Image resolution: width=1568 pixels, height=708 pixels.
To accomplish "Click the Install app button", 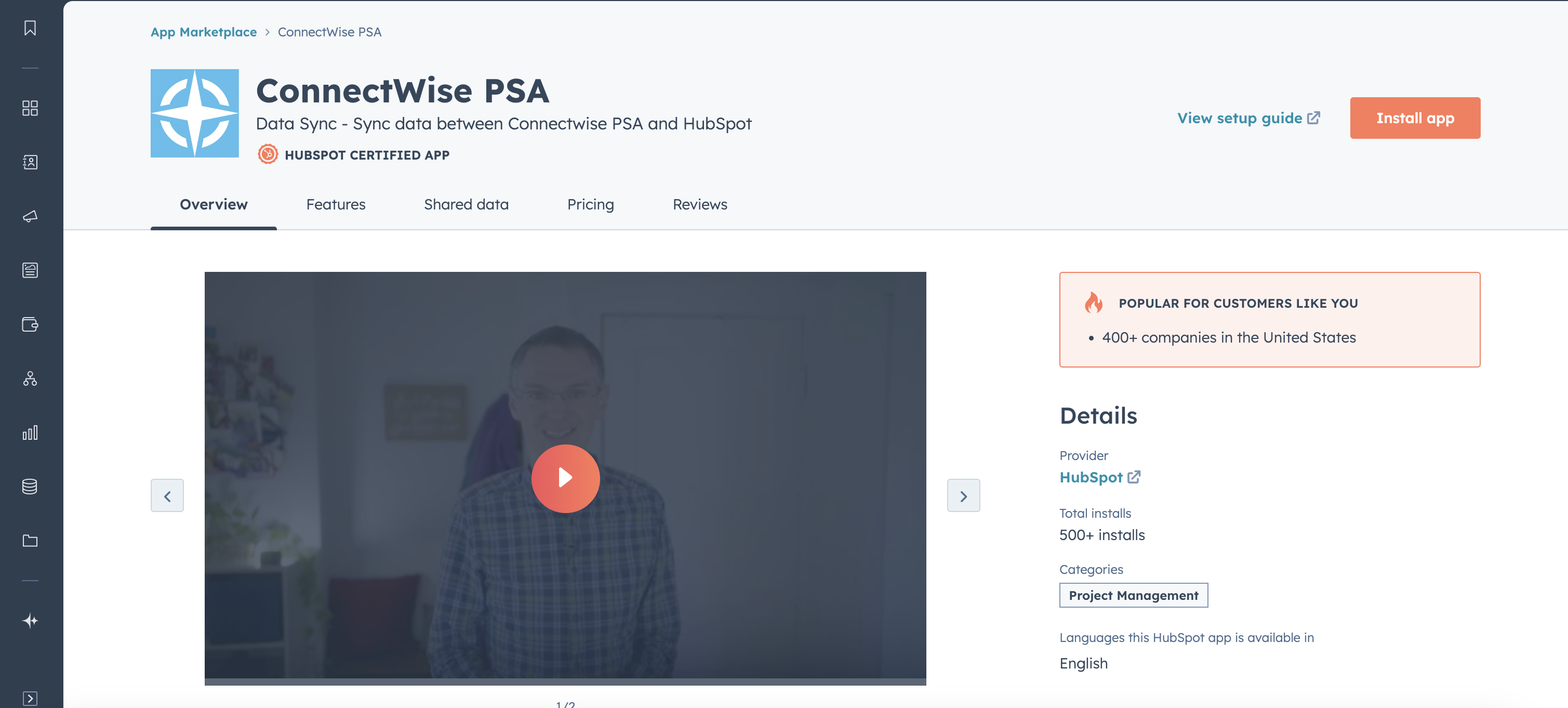I will click(1415, 118).
